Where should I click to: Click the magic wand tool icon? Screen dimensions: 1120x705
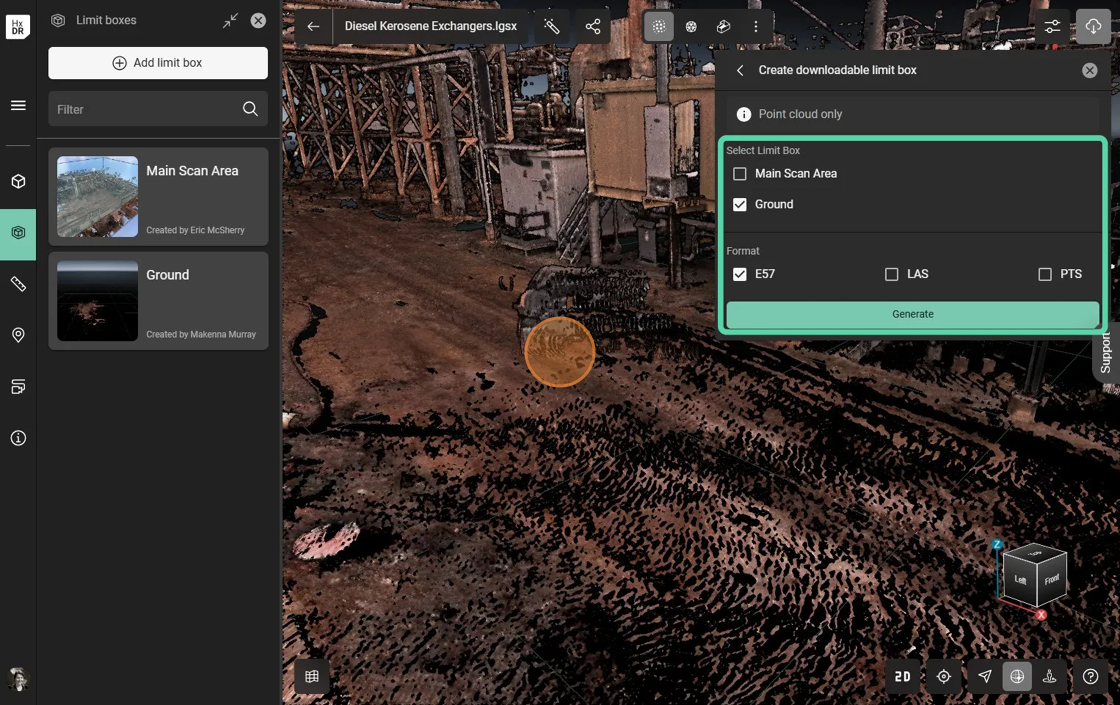[x=552, y=27]
